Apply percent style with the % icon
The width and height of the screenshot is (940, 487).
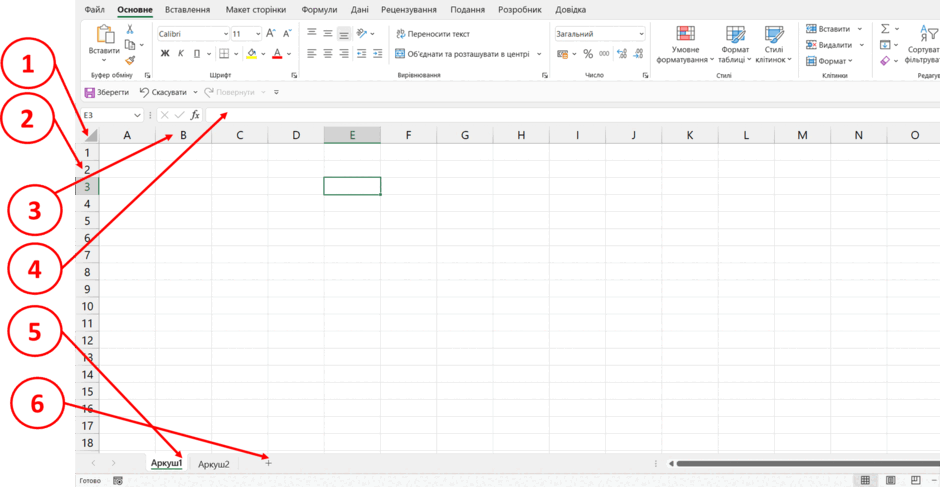click(588, 54)
